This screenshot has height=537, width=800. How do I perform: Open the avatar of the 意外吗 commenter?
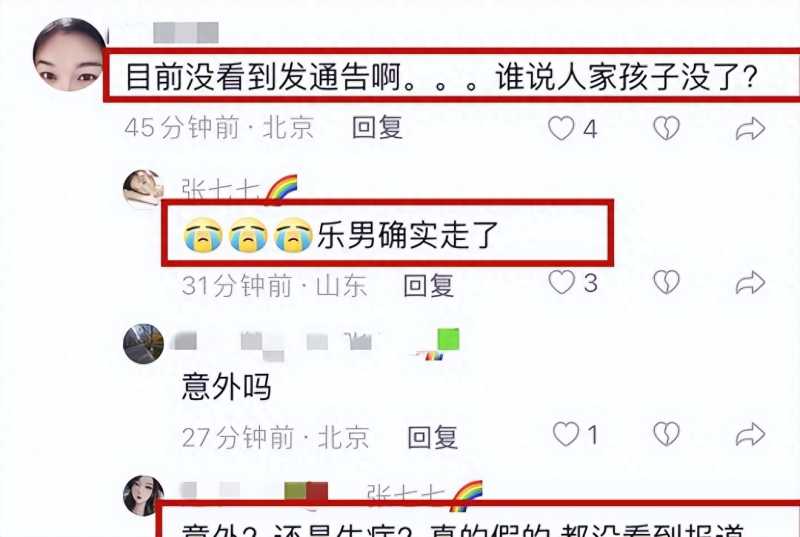143,343
